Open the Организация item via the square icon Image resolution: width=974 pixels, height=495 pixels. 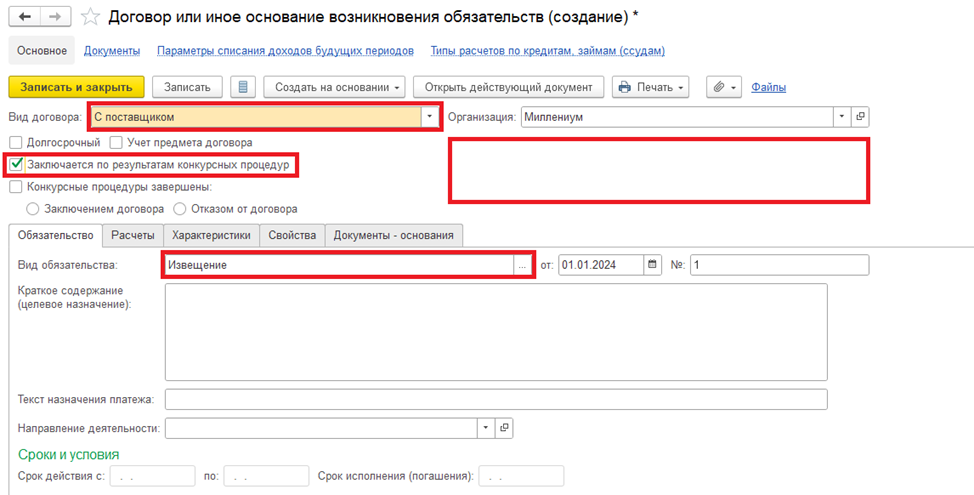[860, 117]
